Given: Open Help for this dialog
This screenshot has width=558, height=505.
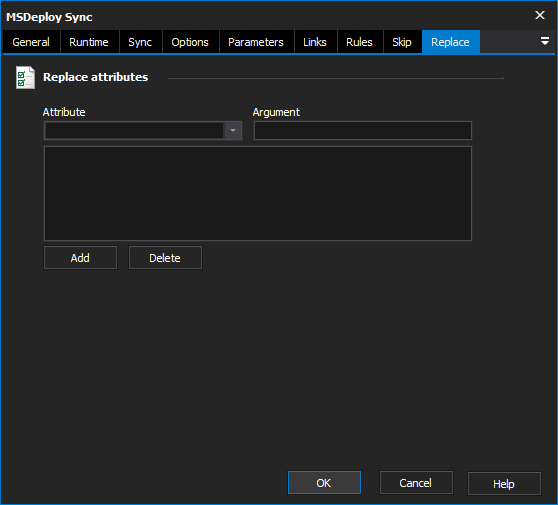Looking at the screenshot, I should 504,483.
